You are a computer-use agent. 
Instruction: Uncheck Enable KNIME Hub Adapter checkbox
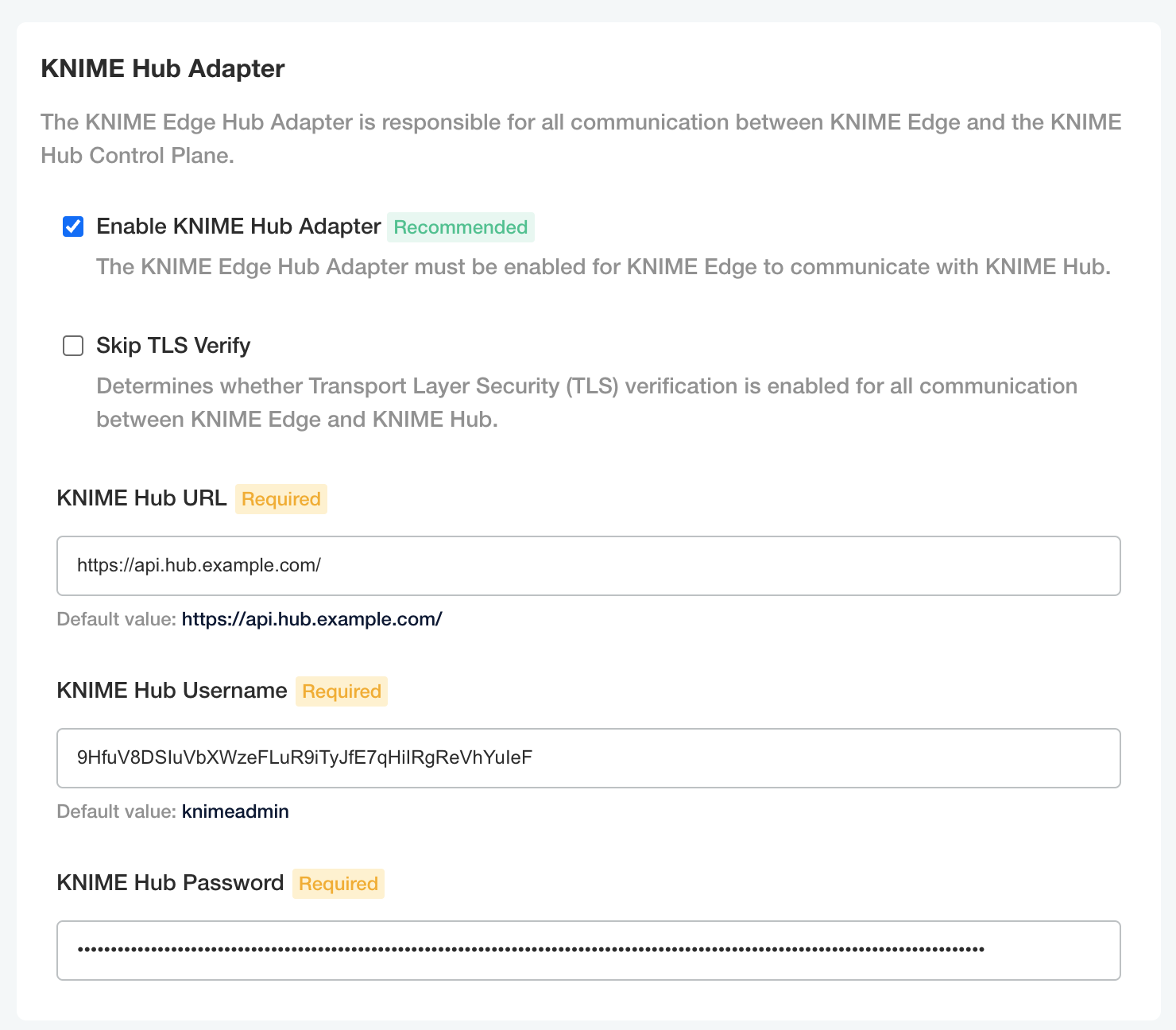tap(73, 227)
